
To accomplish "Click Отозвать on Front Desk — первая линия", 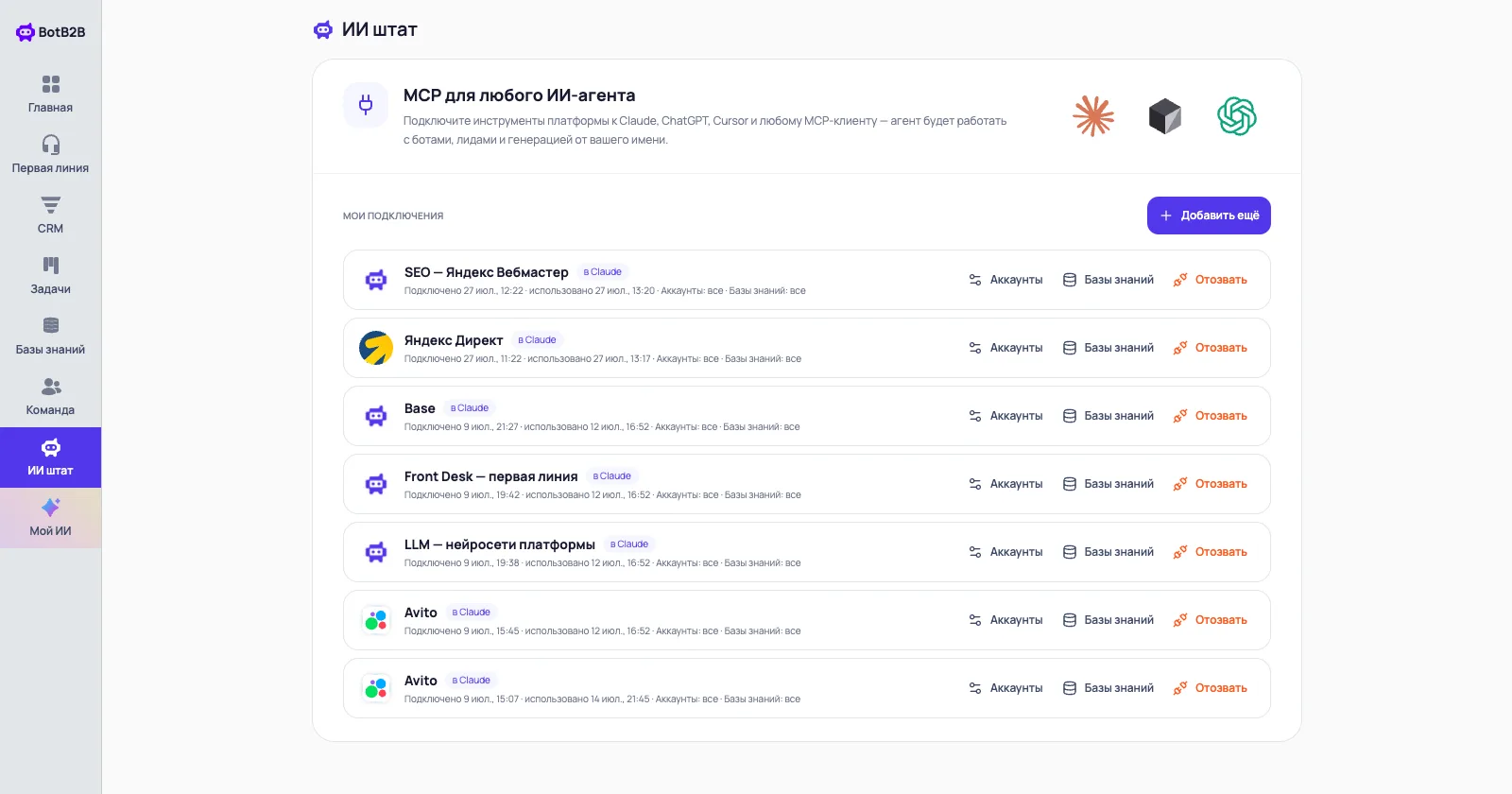I will pyautogui.click(x=1210, y=484).
